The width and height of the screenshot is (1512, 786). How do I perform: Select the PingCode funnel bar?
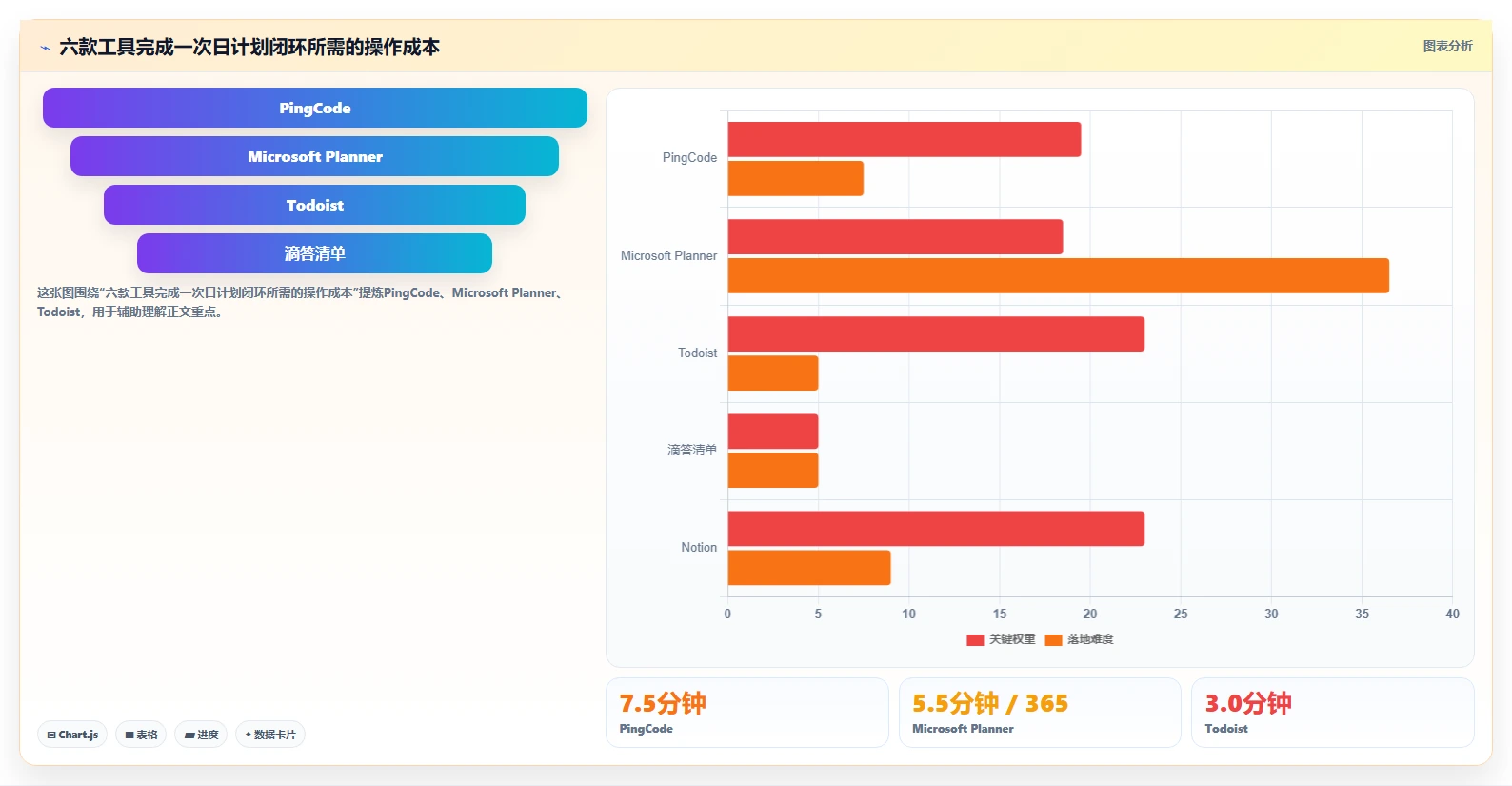tap(315, 108)
